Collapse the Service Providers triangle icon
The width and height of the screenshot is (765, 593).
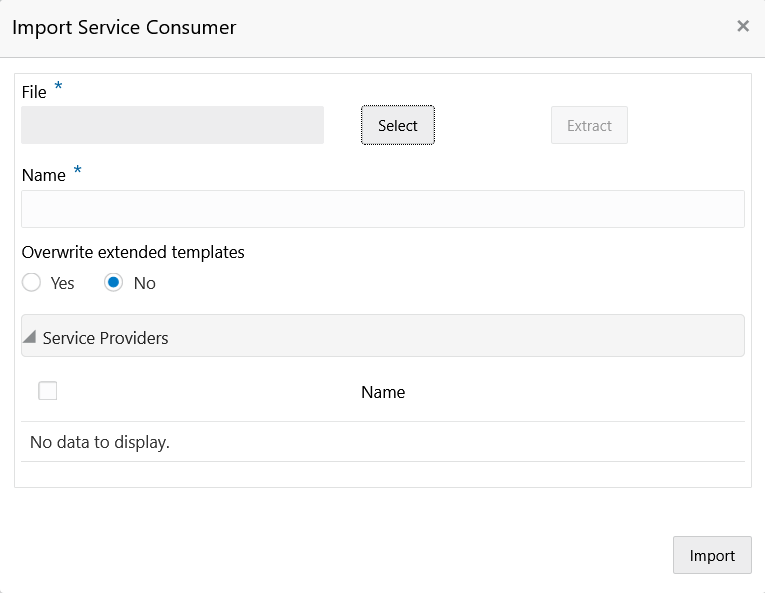30,337
